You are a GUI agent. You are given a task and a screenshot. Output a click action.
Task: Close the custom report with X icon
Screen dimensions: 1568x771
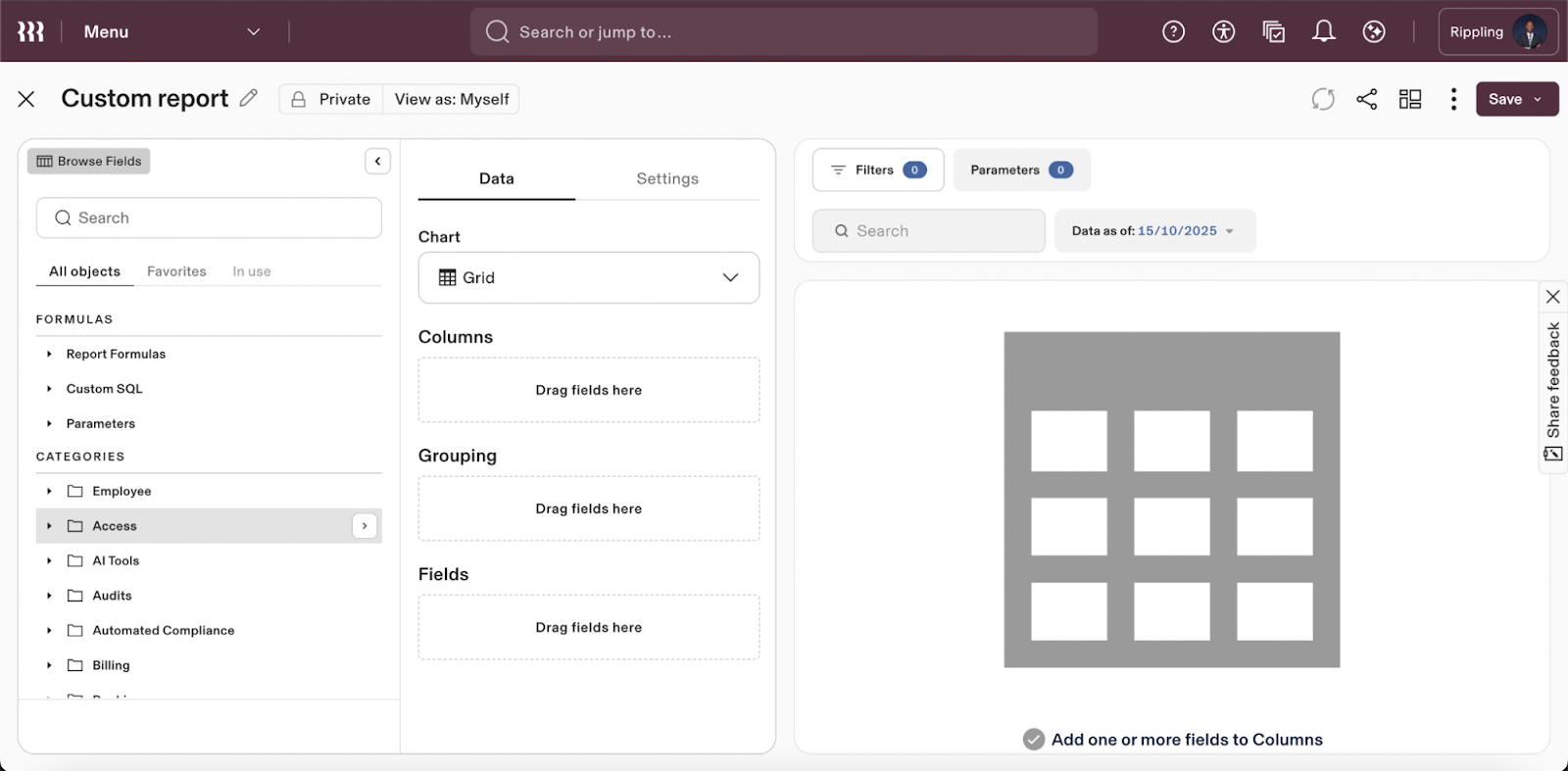tap(26, 99)
